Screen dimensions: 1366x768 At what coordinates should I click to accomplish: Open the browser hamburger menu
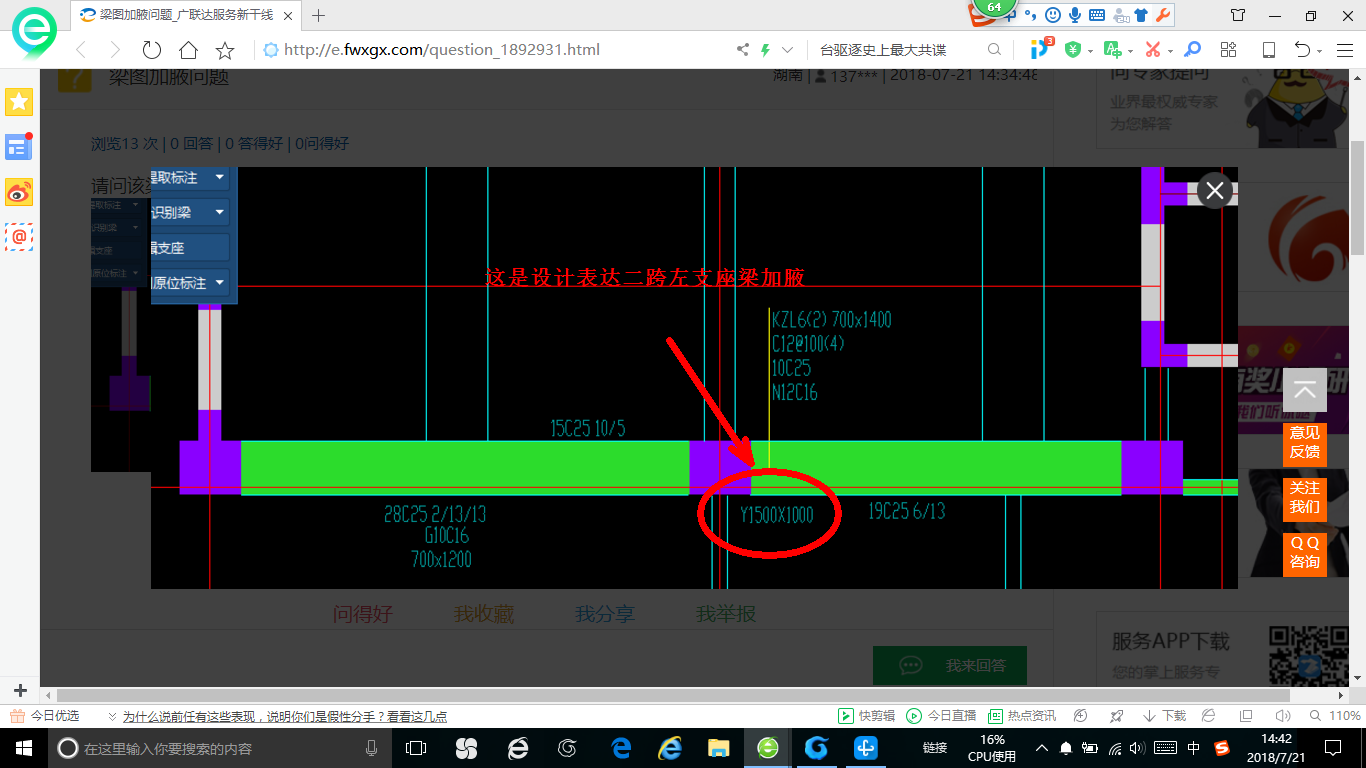[1343, 50]
